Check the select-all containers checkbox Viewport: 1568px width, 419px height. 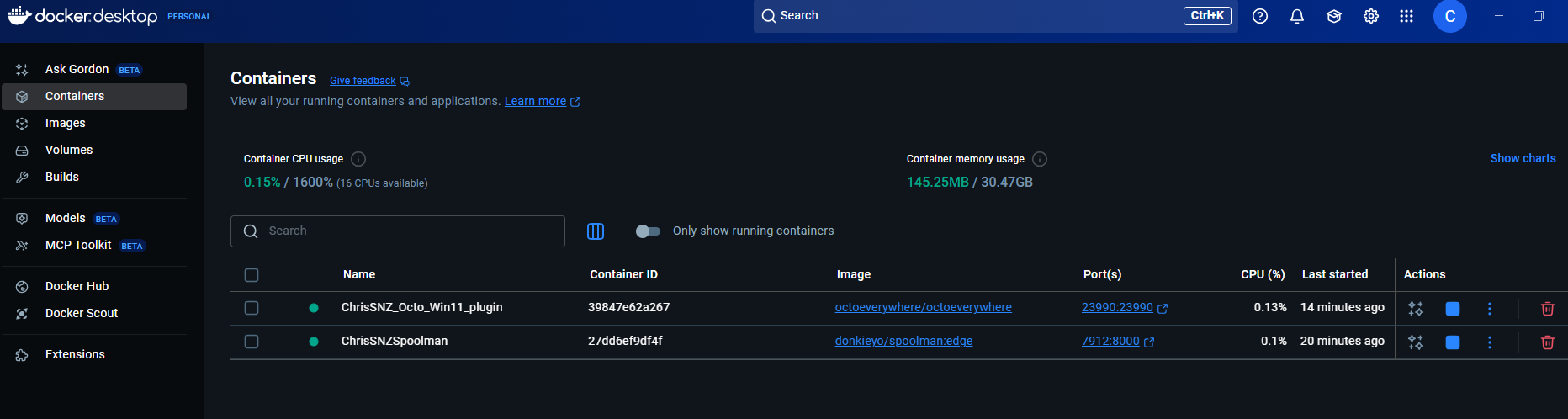252,275
